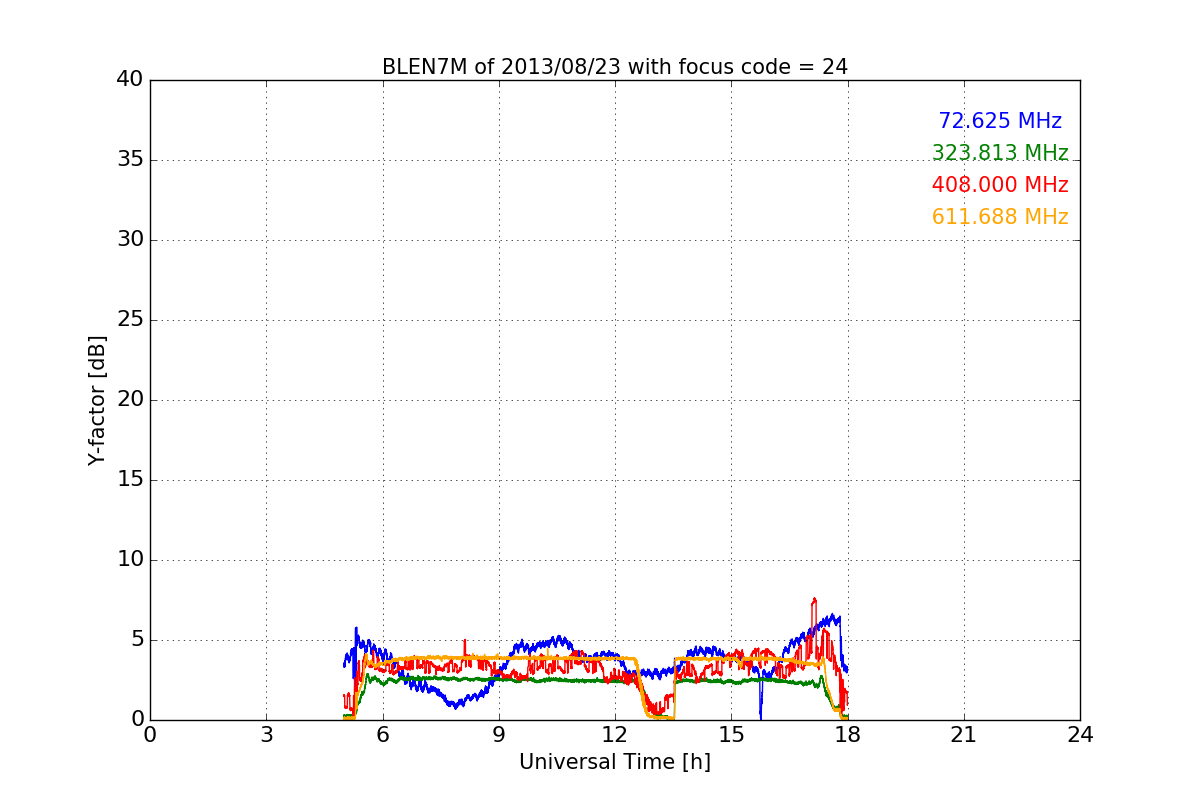Click the y-axis tick label 35
Viewport: 1200px width, 800px height.
click(x=130, y=160)
